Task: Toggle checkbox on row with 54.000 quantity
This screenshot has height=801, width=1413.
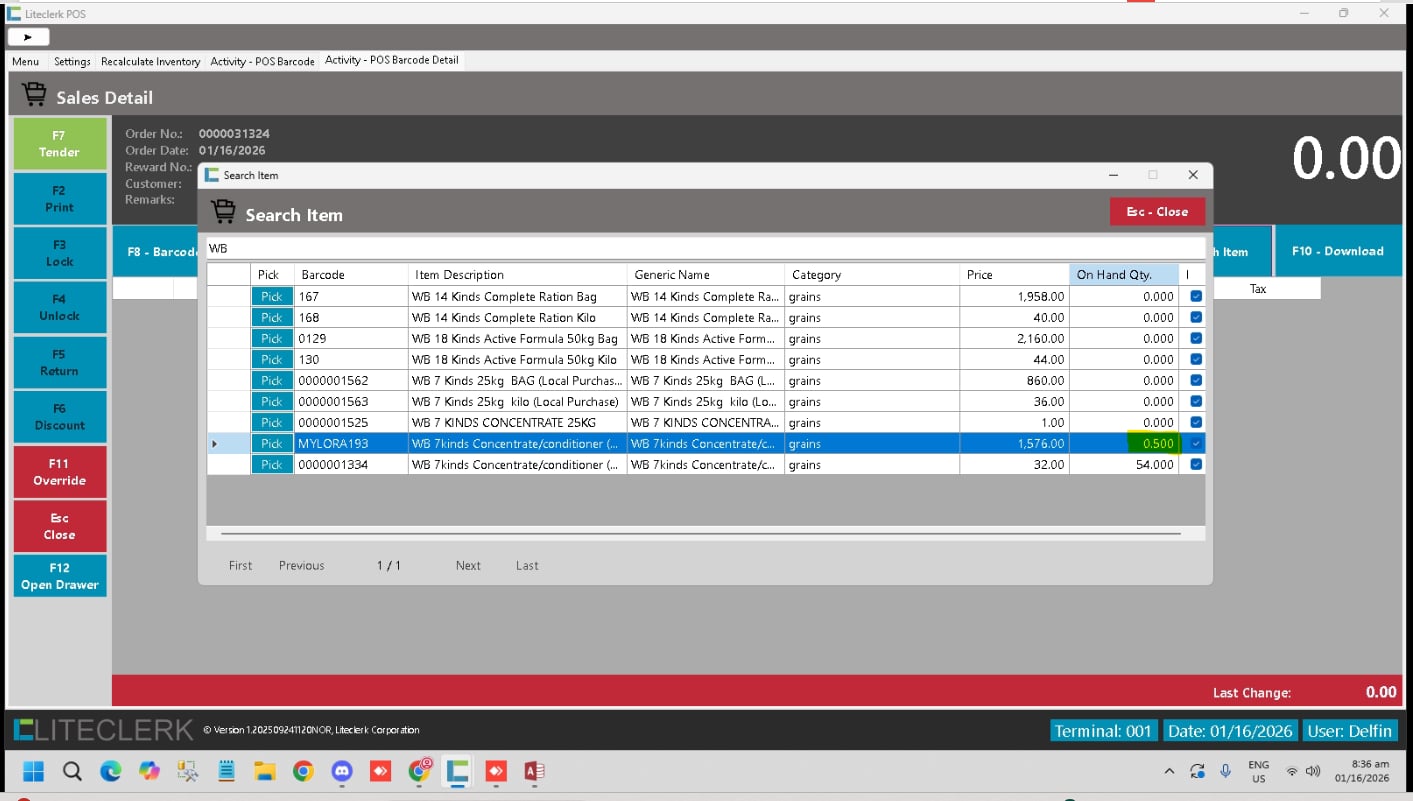Action: [x=1196, y=465]
